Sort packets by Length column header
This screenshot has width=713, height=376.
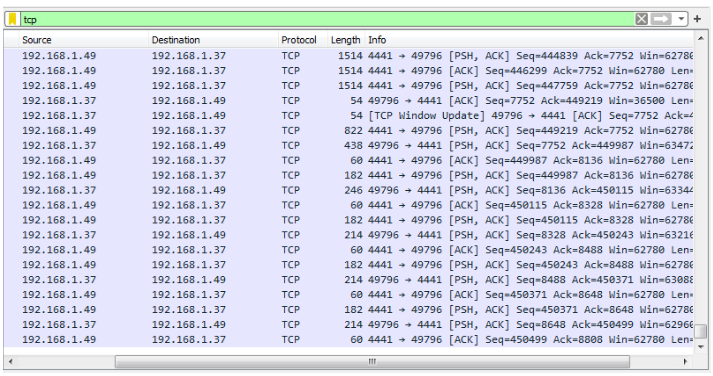pyautogui.click(x=346, y=40)
